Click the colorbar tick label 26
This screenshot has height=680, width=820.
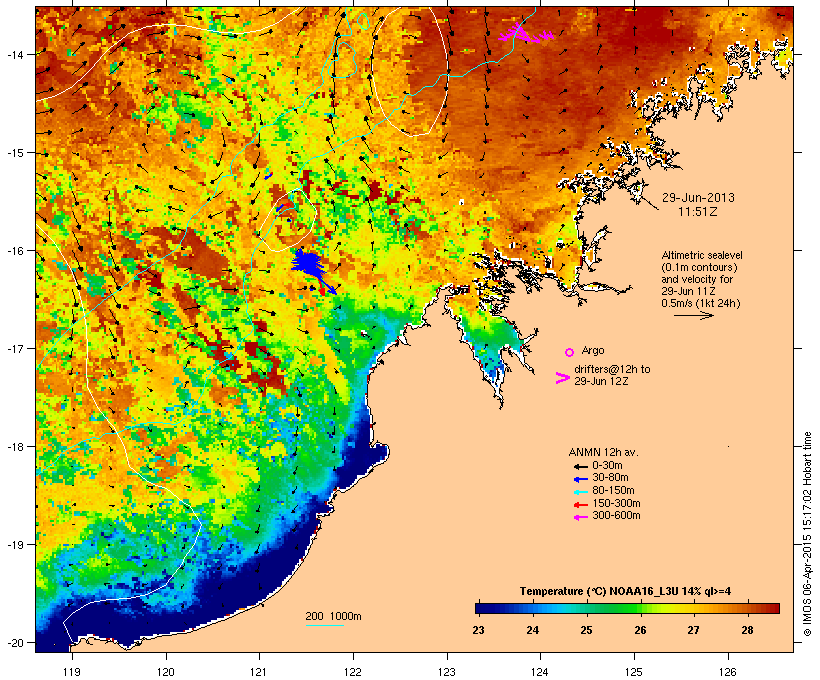point(640,630)
